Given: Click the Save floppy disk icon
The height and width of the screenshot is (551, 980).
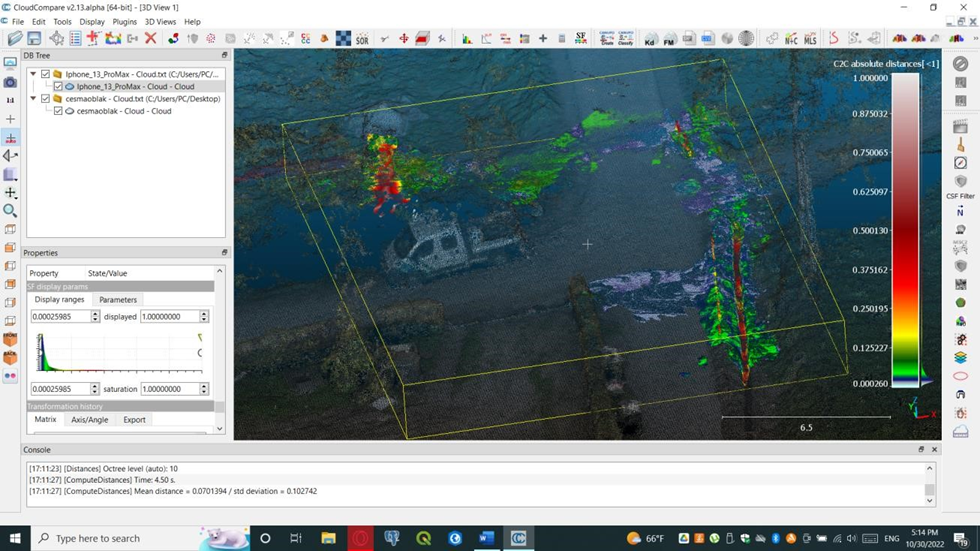Looking at the screenshot, I should pyautogui.click(x=34, y=39).
